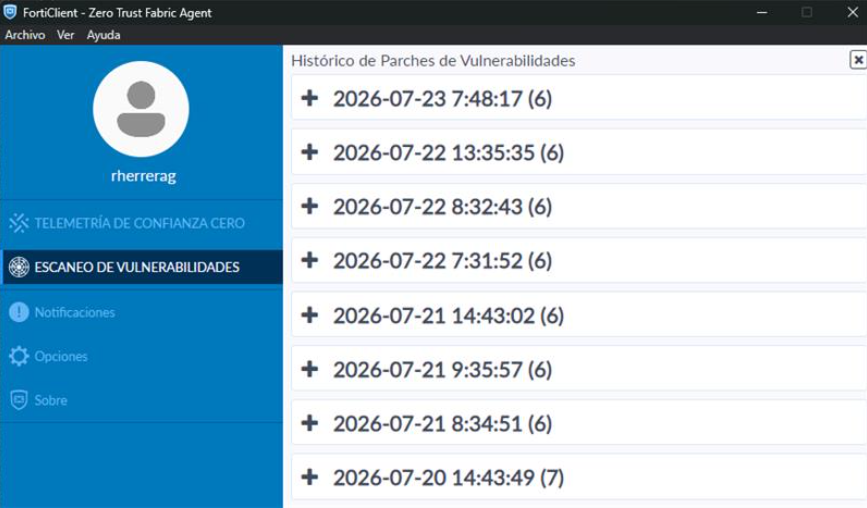Click the 2026-07-23 7:48:17 (6) text

pos(442,99)
